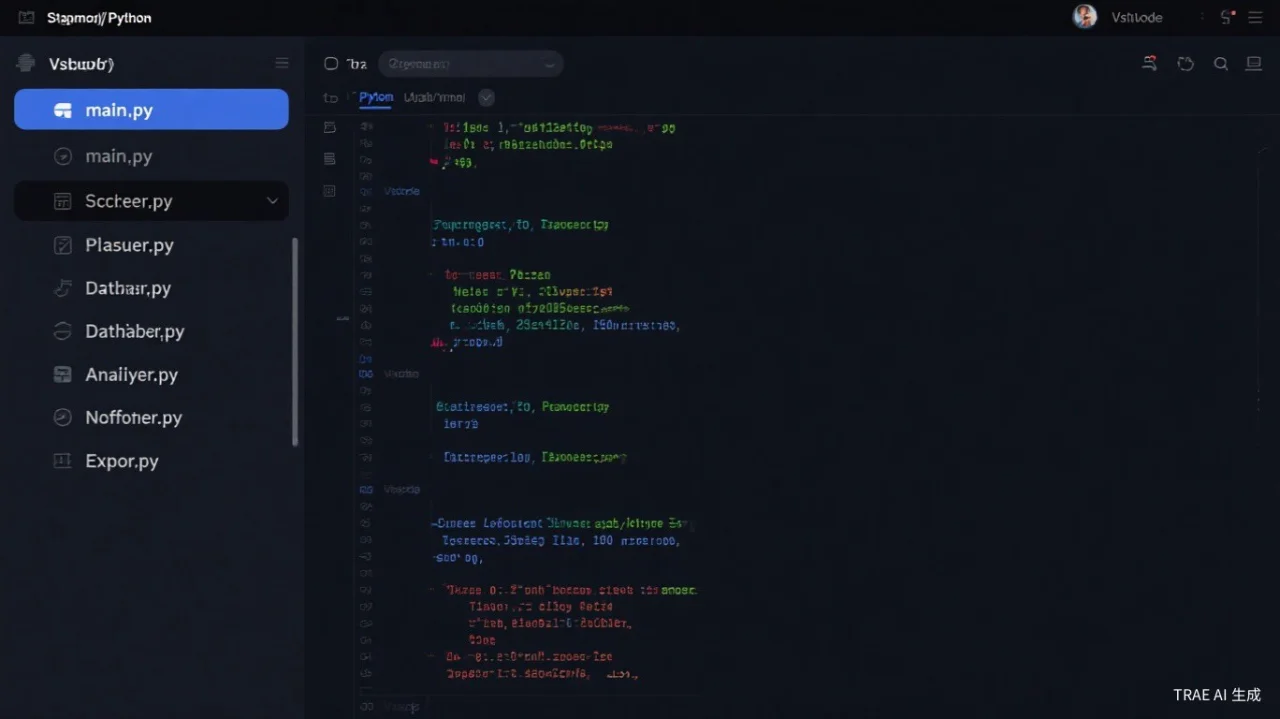This screenshot has width=1280, height=719.
Task: Open the Datbaer.py file
Action: [128, 288]
